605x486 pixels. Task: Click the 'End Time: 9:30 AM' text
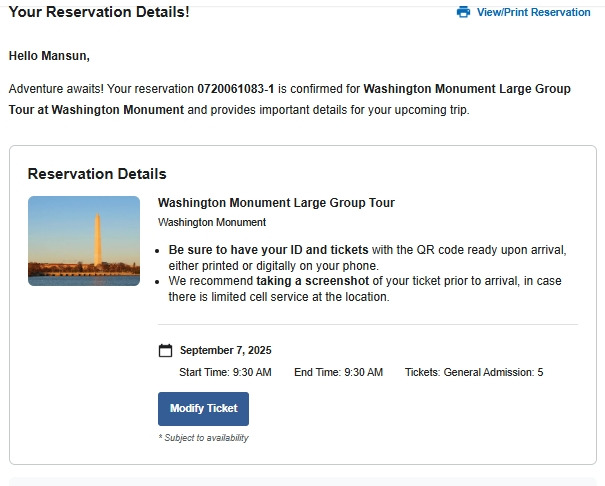coord(338,372)
